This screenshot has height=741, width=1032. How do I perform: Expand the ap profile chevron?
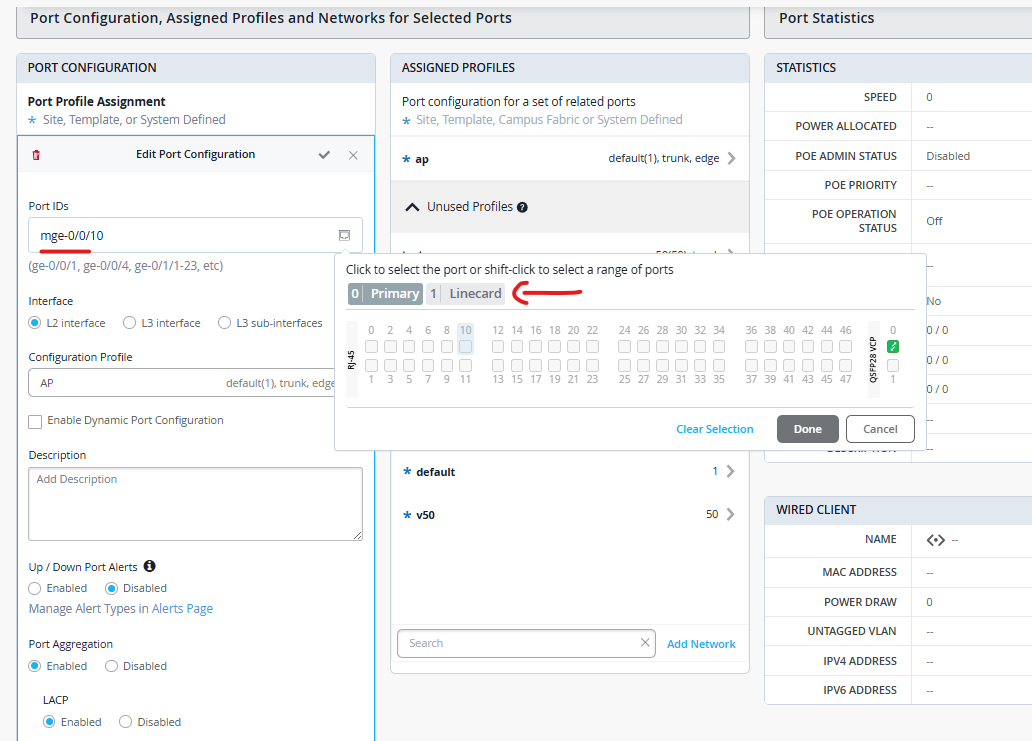(x=731, y=159)
